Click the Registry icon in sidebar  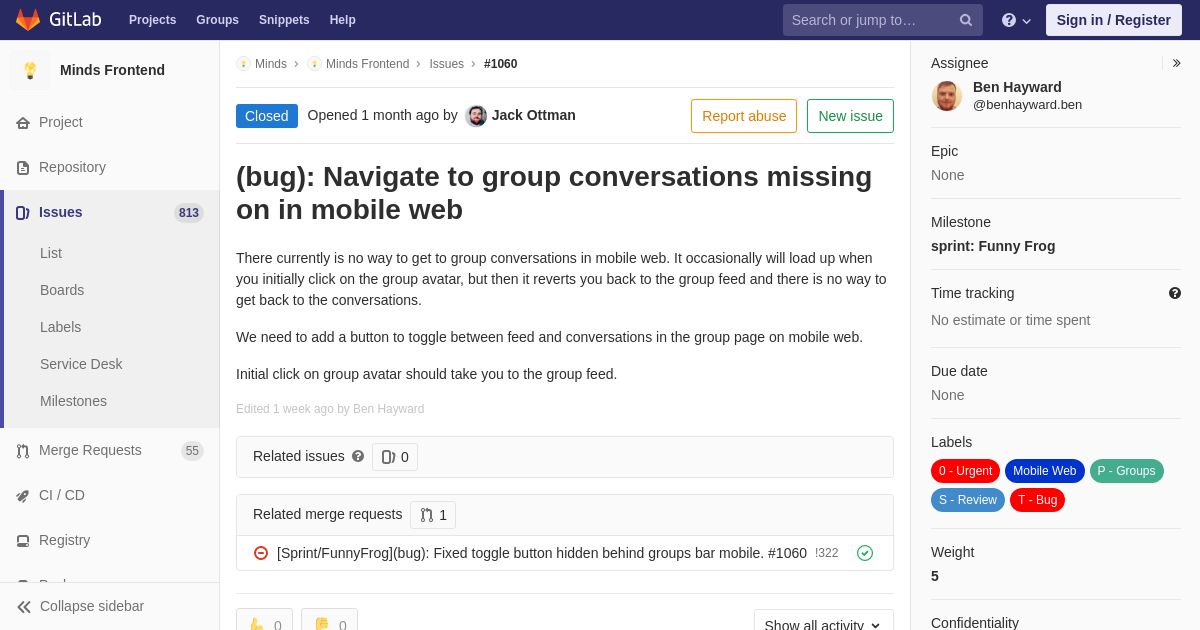click(23, 541)
